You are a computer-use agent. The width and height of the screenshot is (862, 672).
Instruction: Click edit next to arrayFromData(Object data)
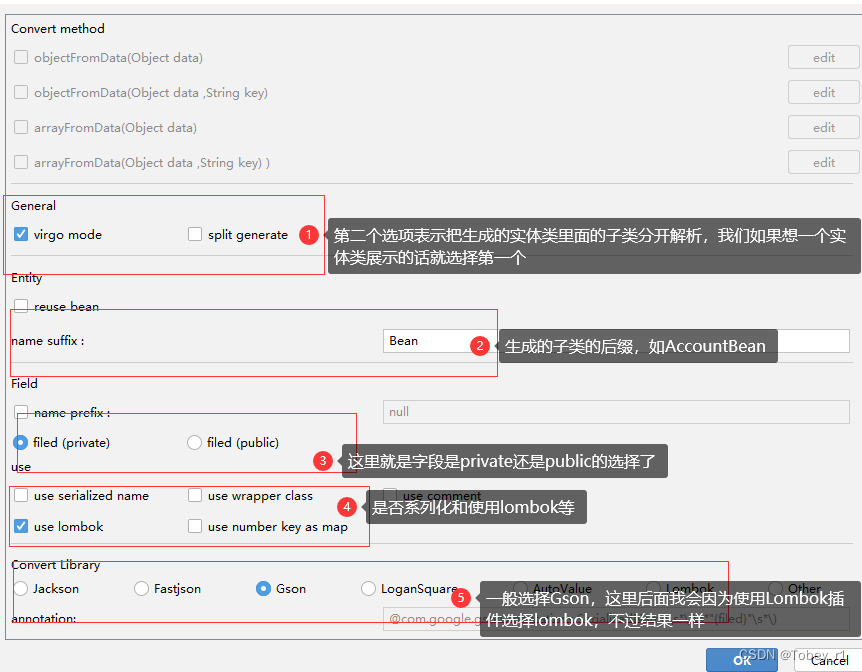tap(824, 127)
